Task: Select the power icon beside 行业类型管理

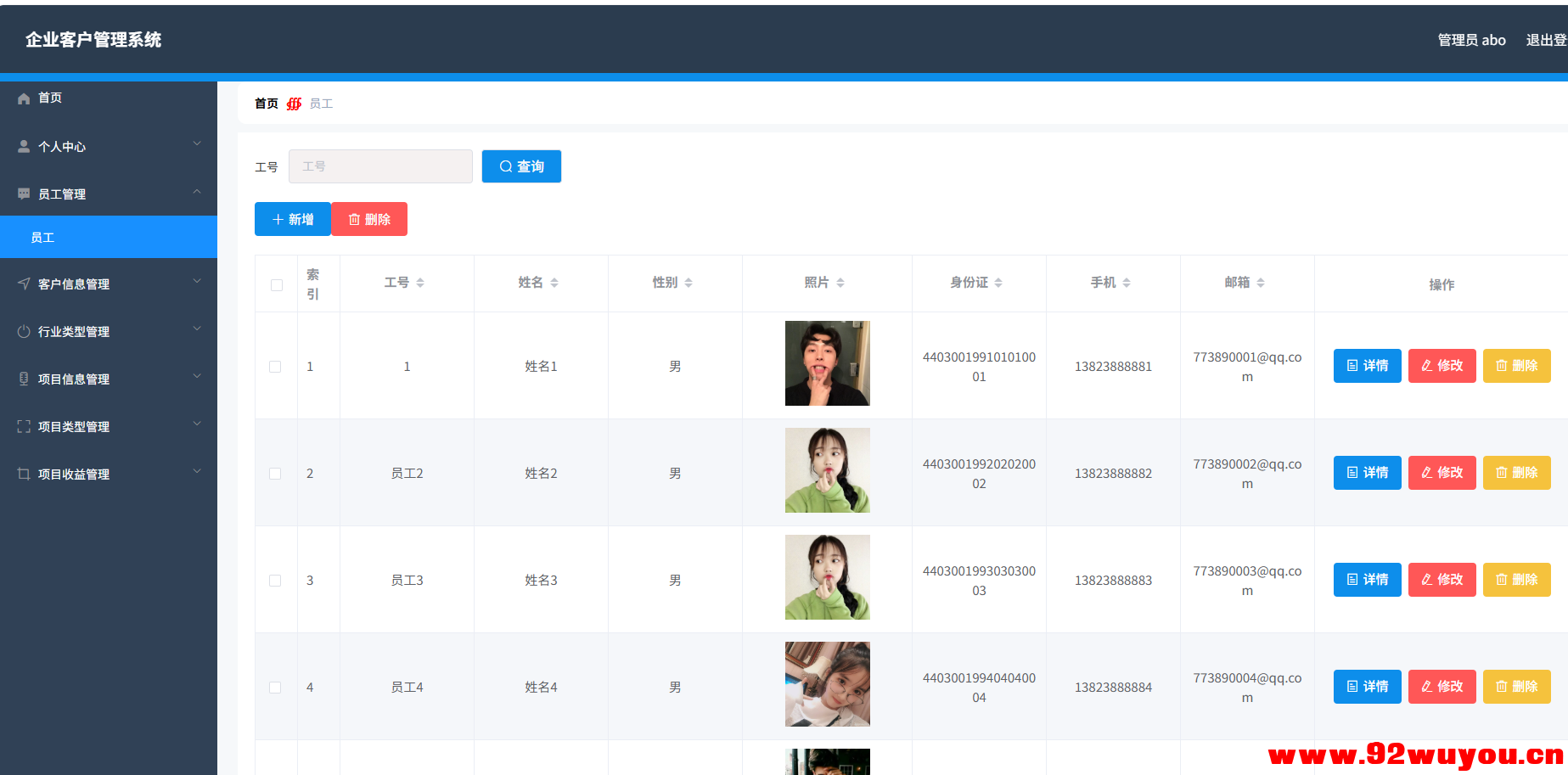Action: [x=24, y=331]
